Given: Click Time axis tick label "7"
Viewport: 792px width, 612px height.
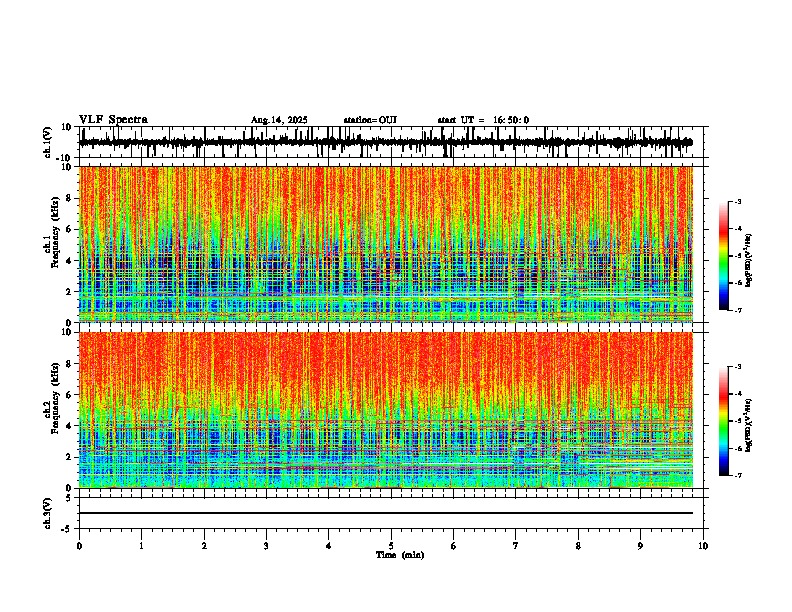Looking at the screenshot, I should click(x=516, y=546).
